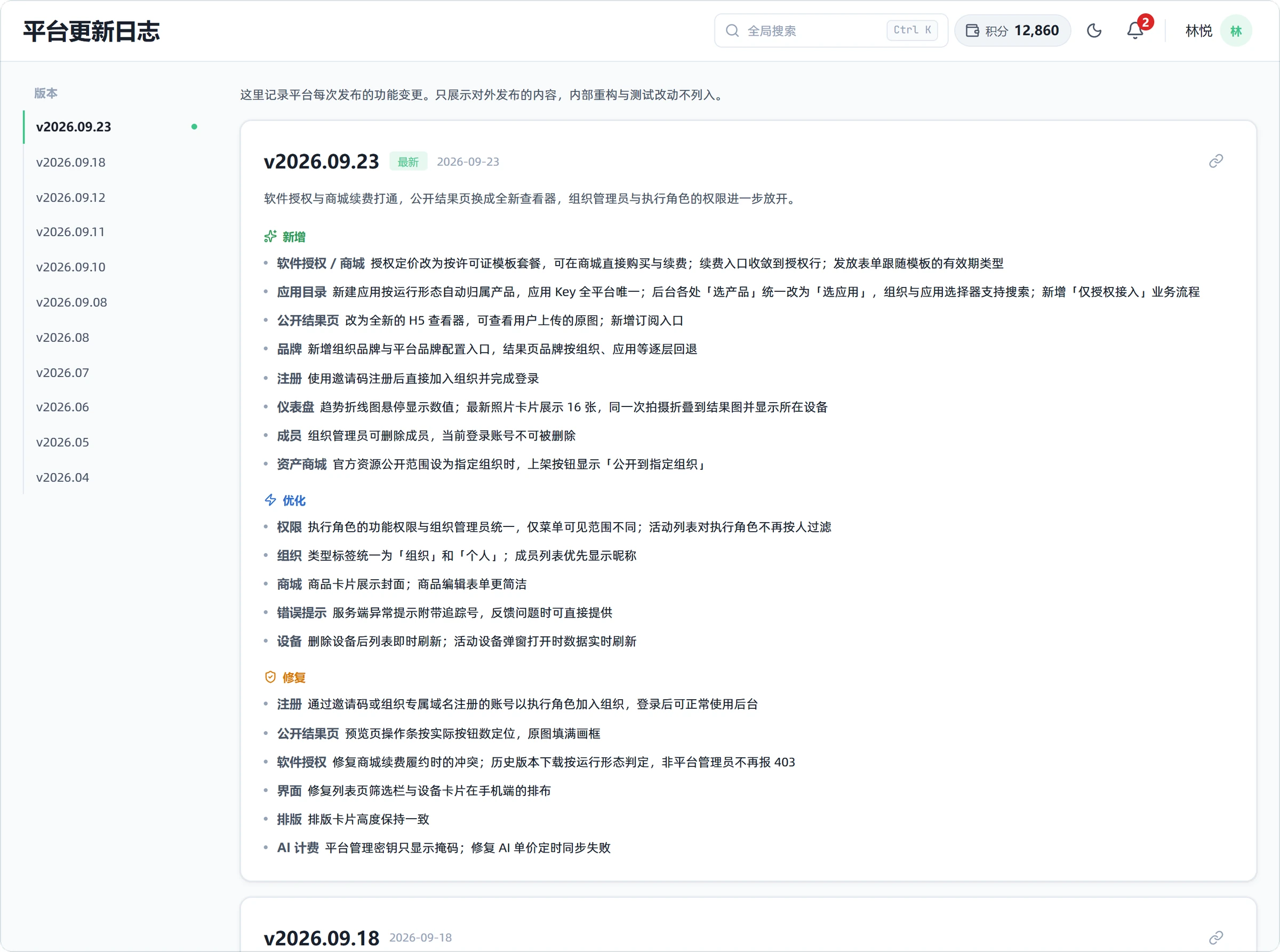
Task: Open the notifications bell
Action: point(1135,30)
